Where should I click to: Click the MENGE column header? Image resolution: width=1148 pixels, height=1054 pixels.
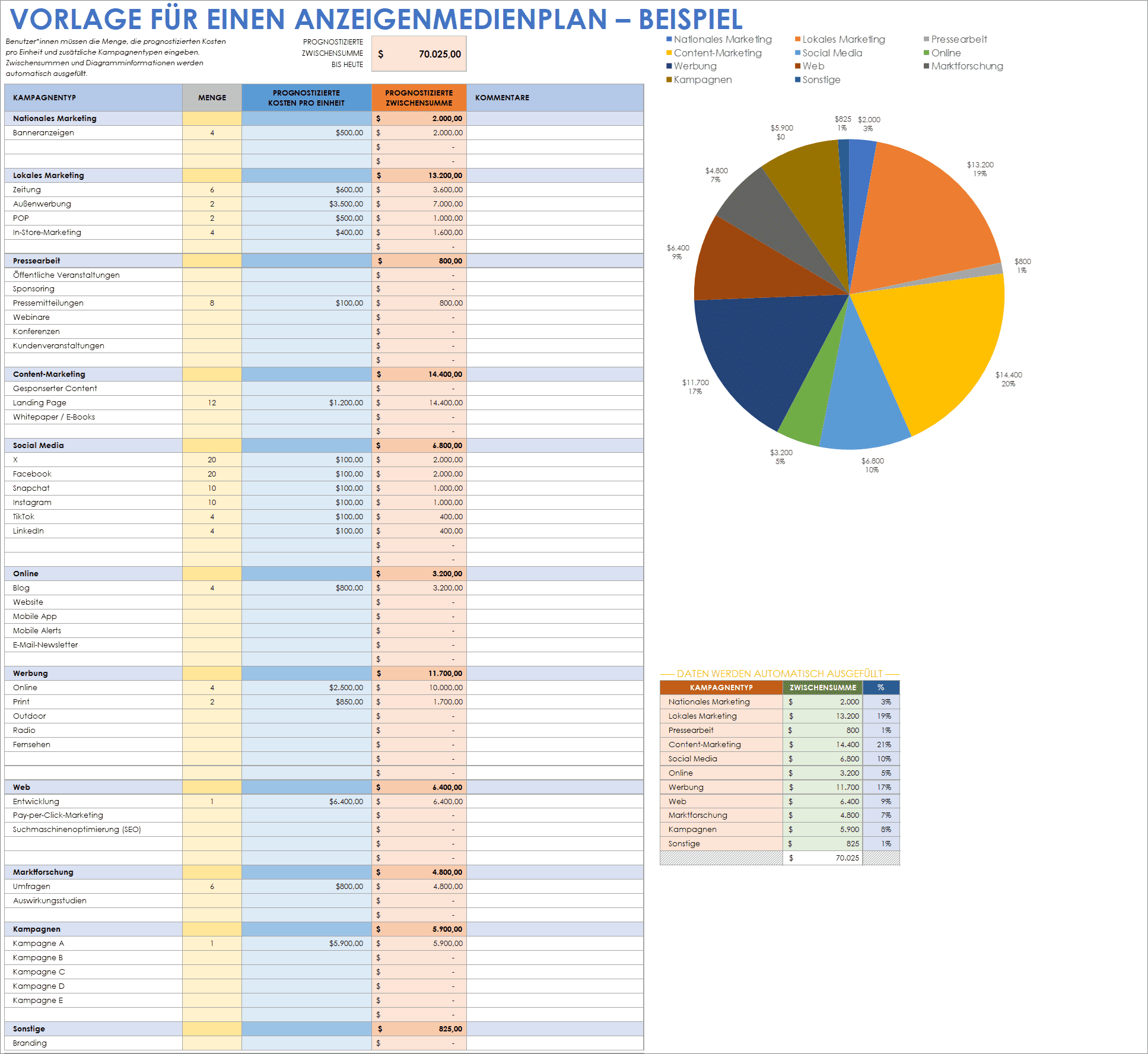(212, 98)
